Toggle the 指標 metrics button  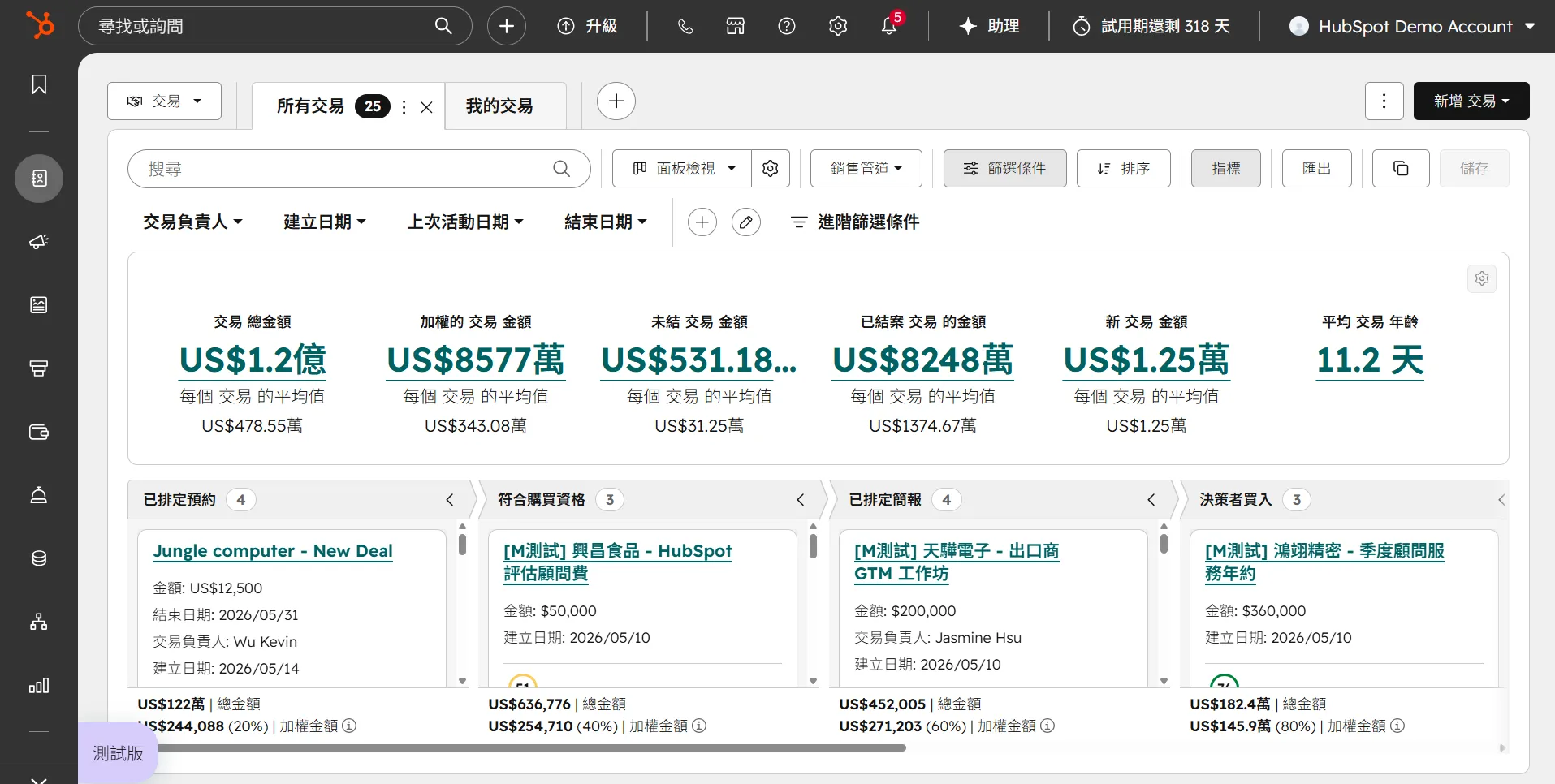pyautogui.click(x=1226, y=168)
